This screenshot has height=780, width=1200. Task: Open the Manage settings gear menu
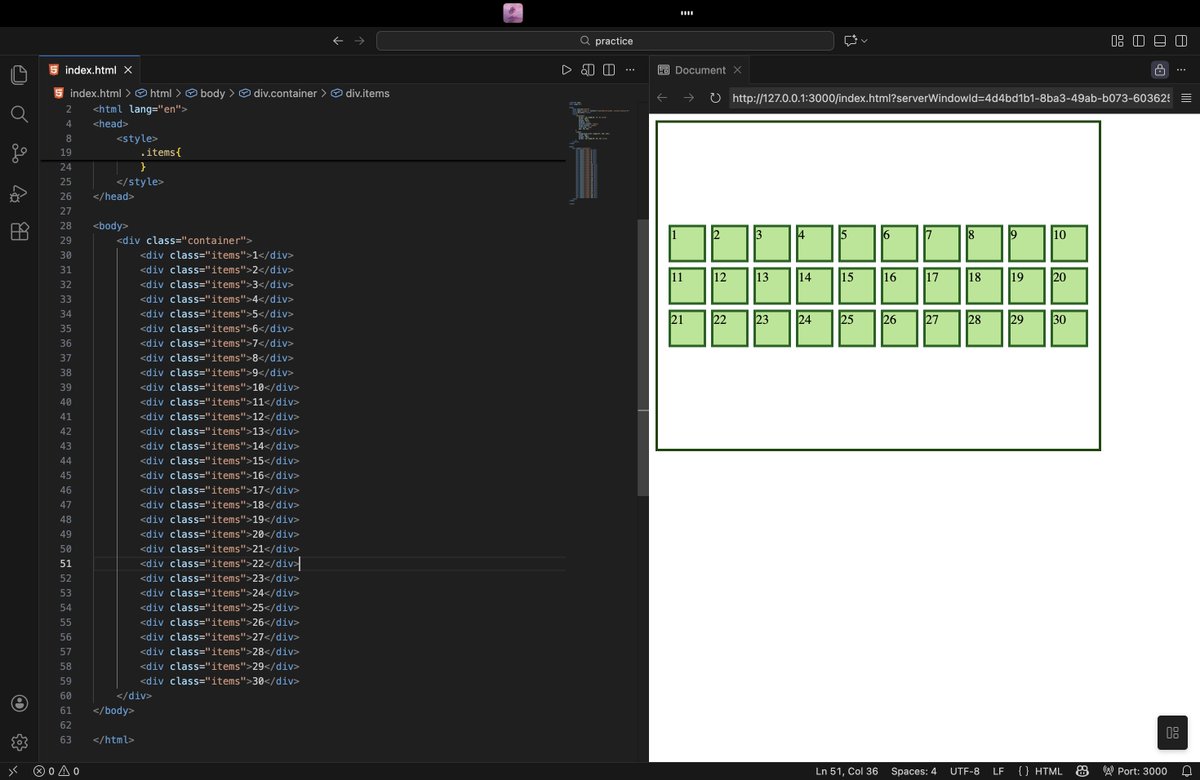point(19,742)
